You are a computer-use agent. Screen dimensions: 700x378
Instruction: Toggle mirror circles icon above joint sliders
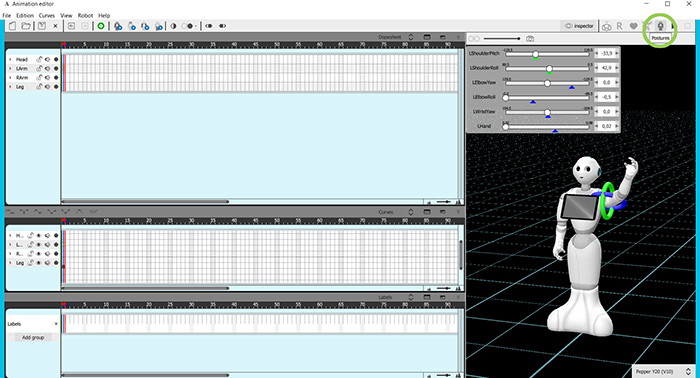pos(474,39)
